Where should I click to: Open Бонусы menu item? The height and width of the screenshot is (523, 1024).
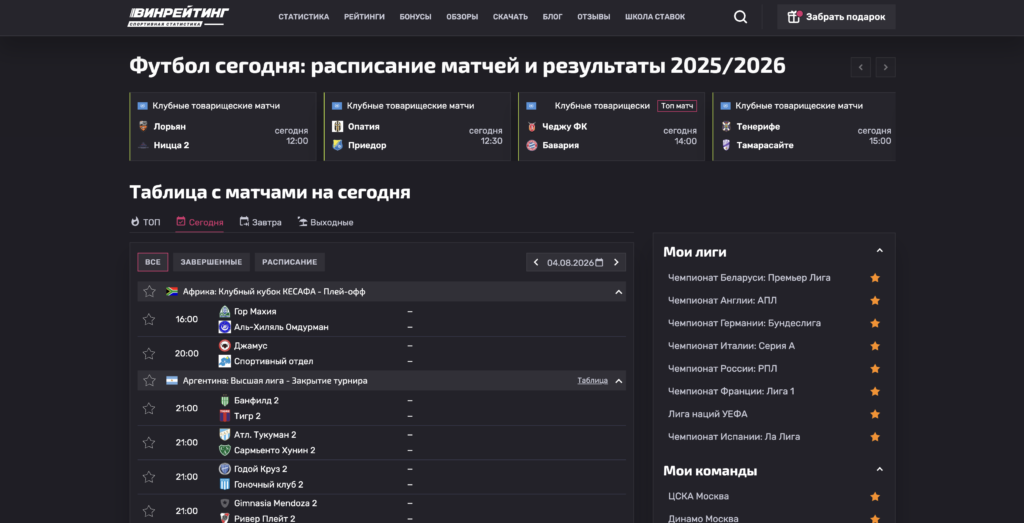(415, 17)
